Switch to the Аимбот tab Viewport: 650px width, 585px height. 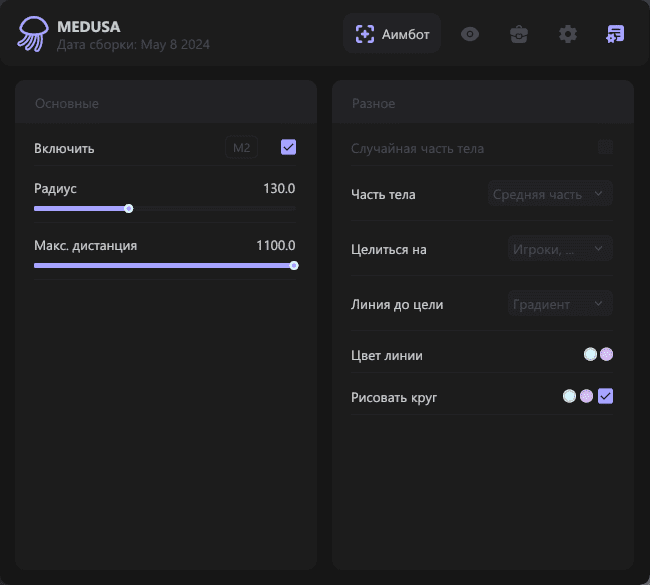(392, 34)
